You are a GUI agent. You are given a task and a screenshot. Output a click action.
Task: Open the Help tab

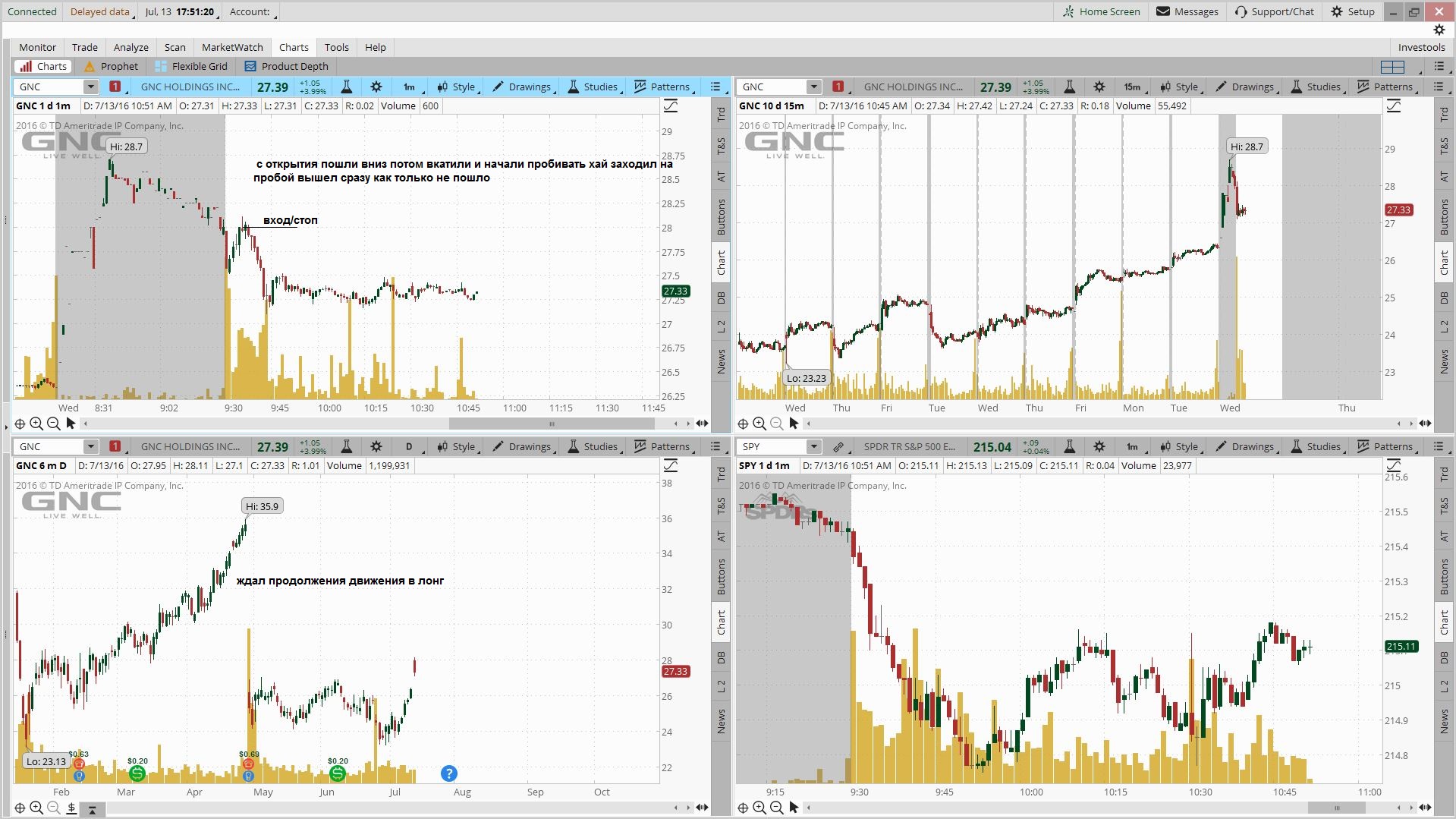tap(376, 47)
